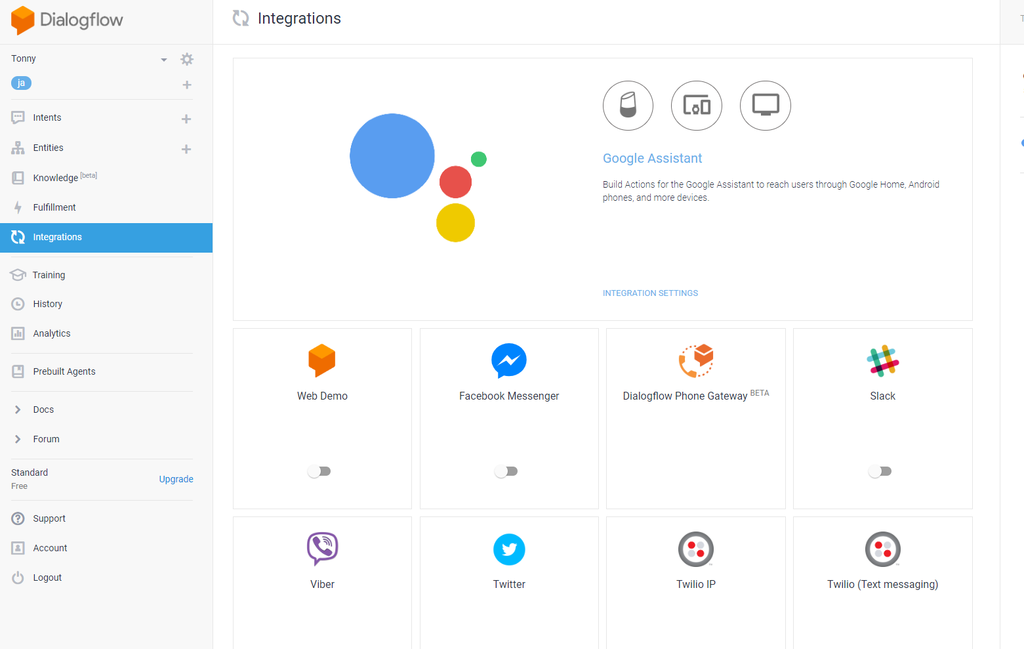Enable the Facebook Messenger toggle

tap(506, 471)
